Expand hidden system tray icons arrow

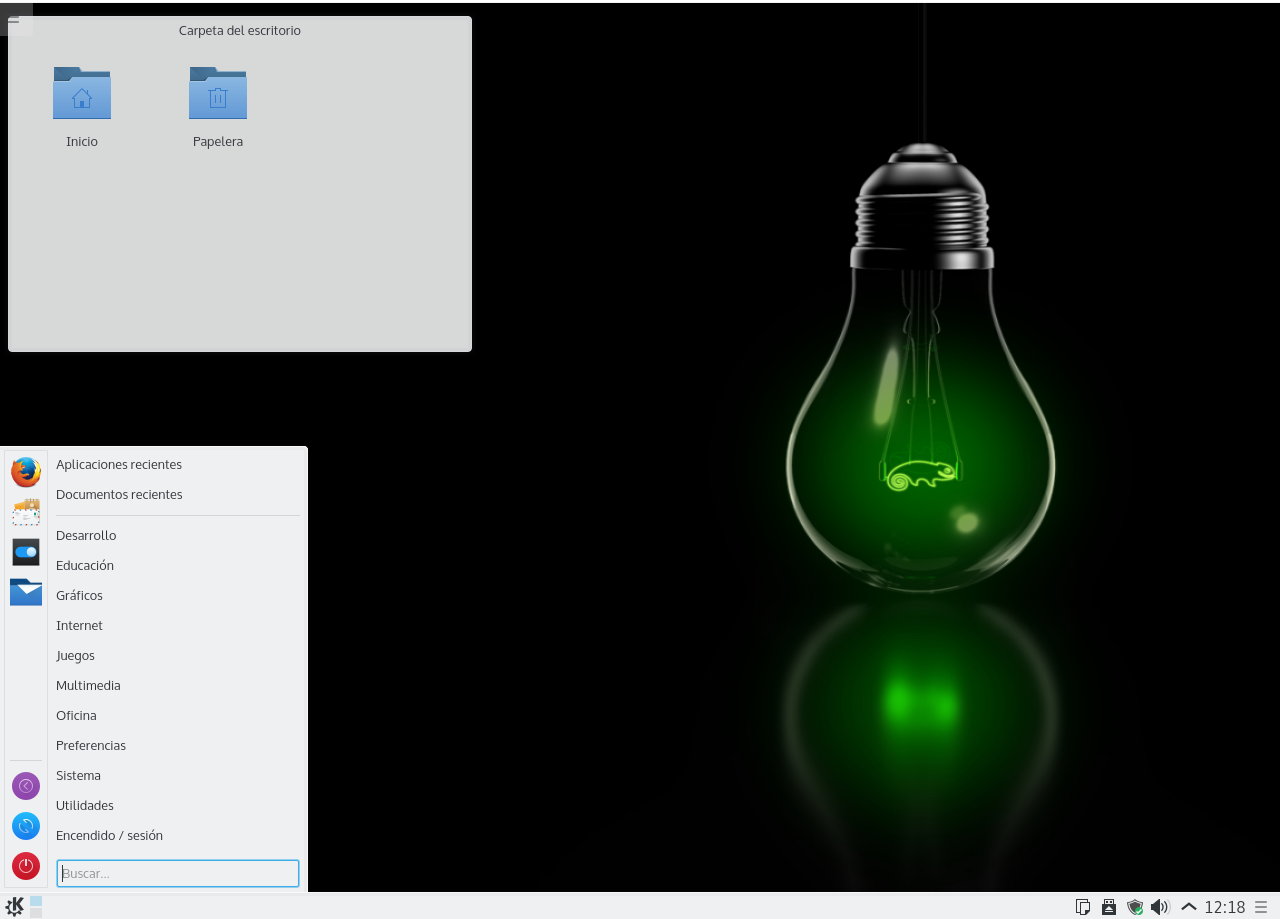click(1189, 907)
